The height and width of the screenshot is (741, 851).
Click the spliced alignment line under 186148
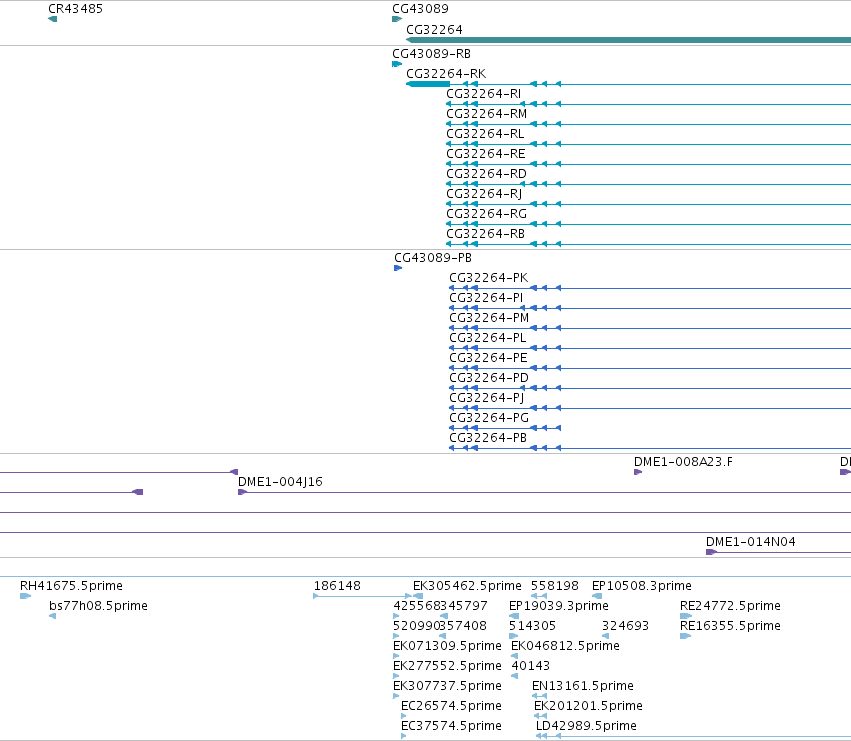[363, 596]
